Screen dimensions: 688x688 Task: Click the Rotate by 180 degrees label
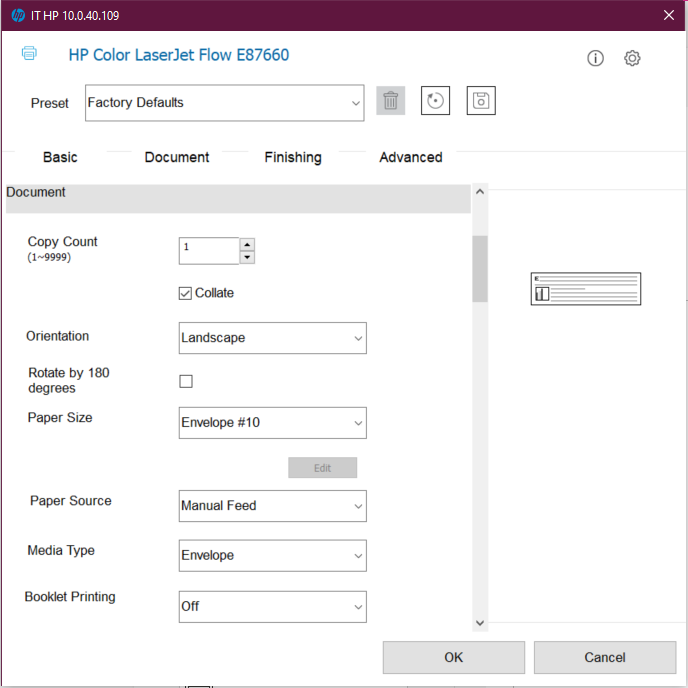tap(68, 380)
